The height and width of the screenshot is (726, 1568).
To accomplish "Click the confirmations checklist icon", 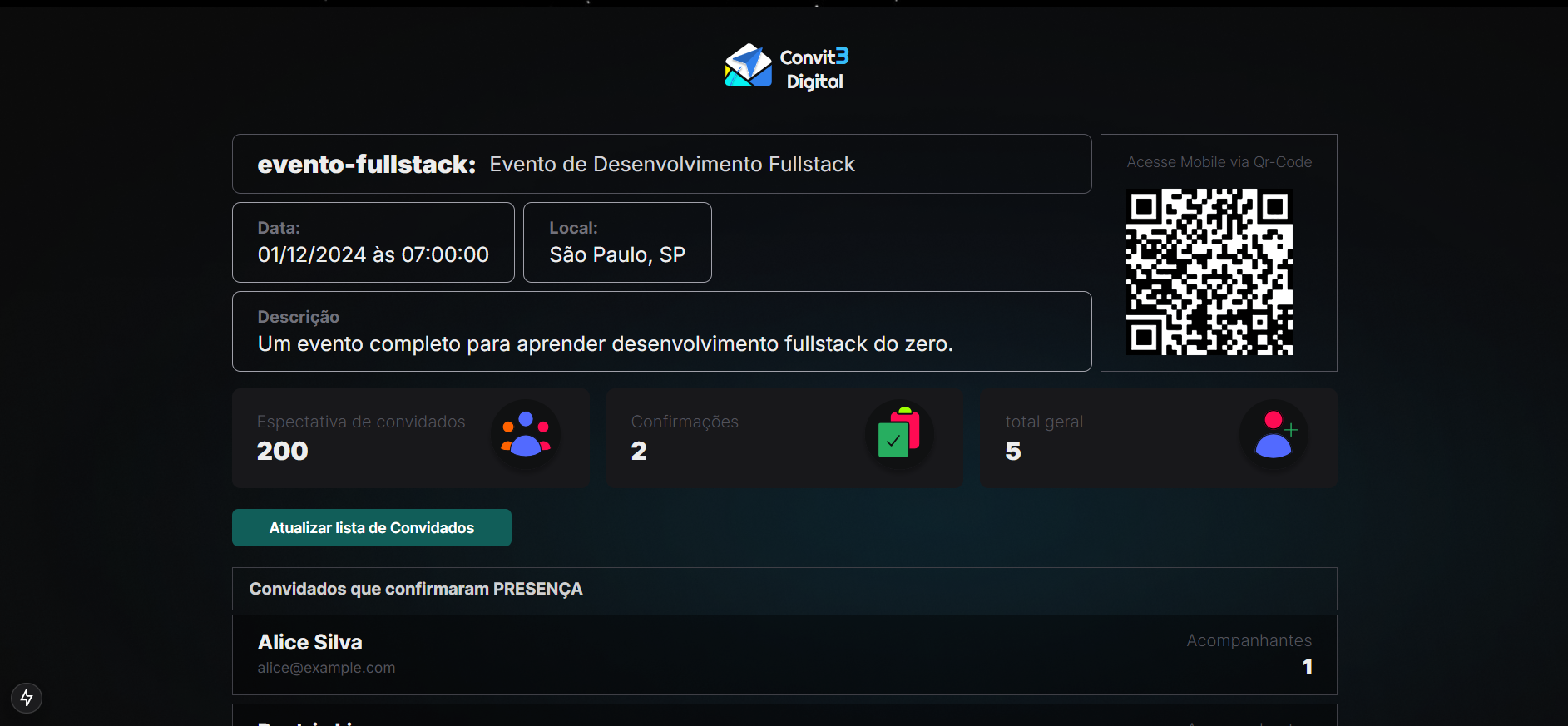I will click(899, 434).
